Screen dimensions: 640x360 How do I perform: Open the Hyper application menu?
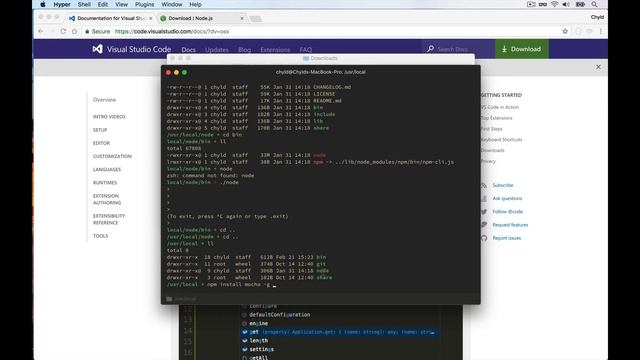(x=62, y=4)
